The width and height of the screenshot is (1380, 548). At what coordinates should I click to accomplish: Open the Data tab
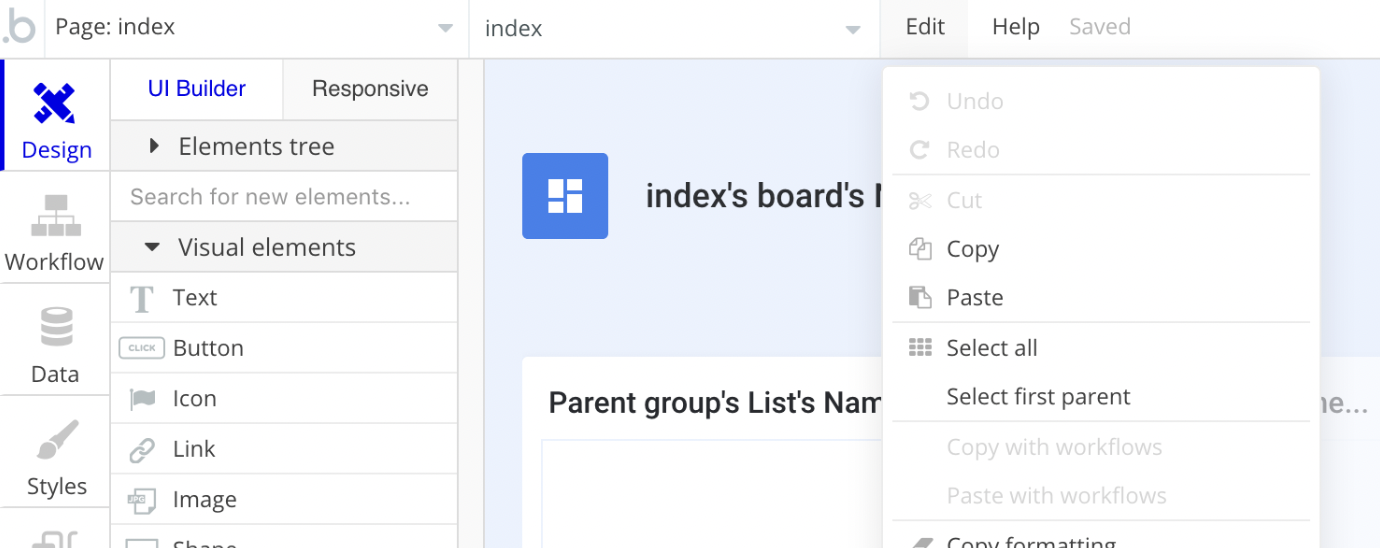55,340
